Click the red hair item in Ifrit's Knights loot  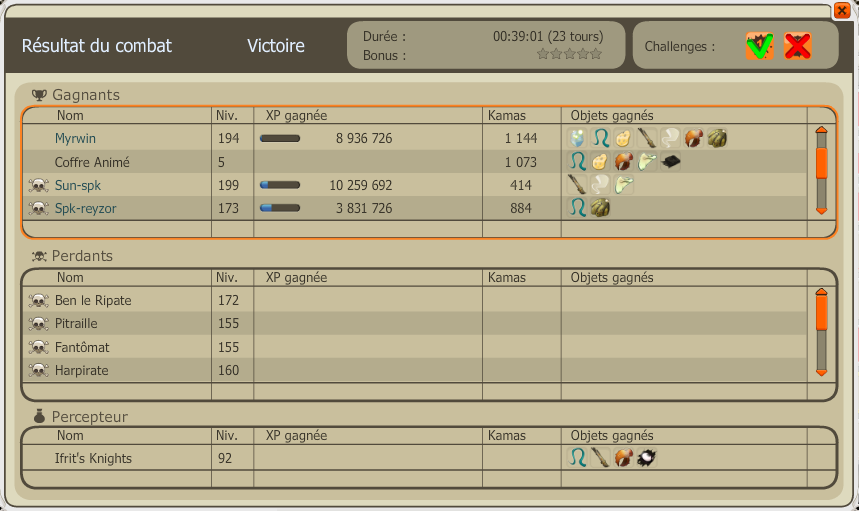point(623,457)
